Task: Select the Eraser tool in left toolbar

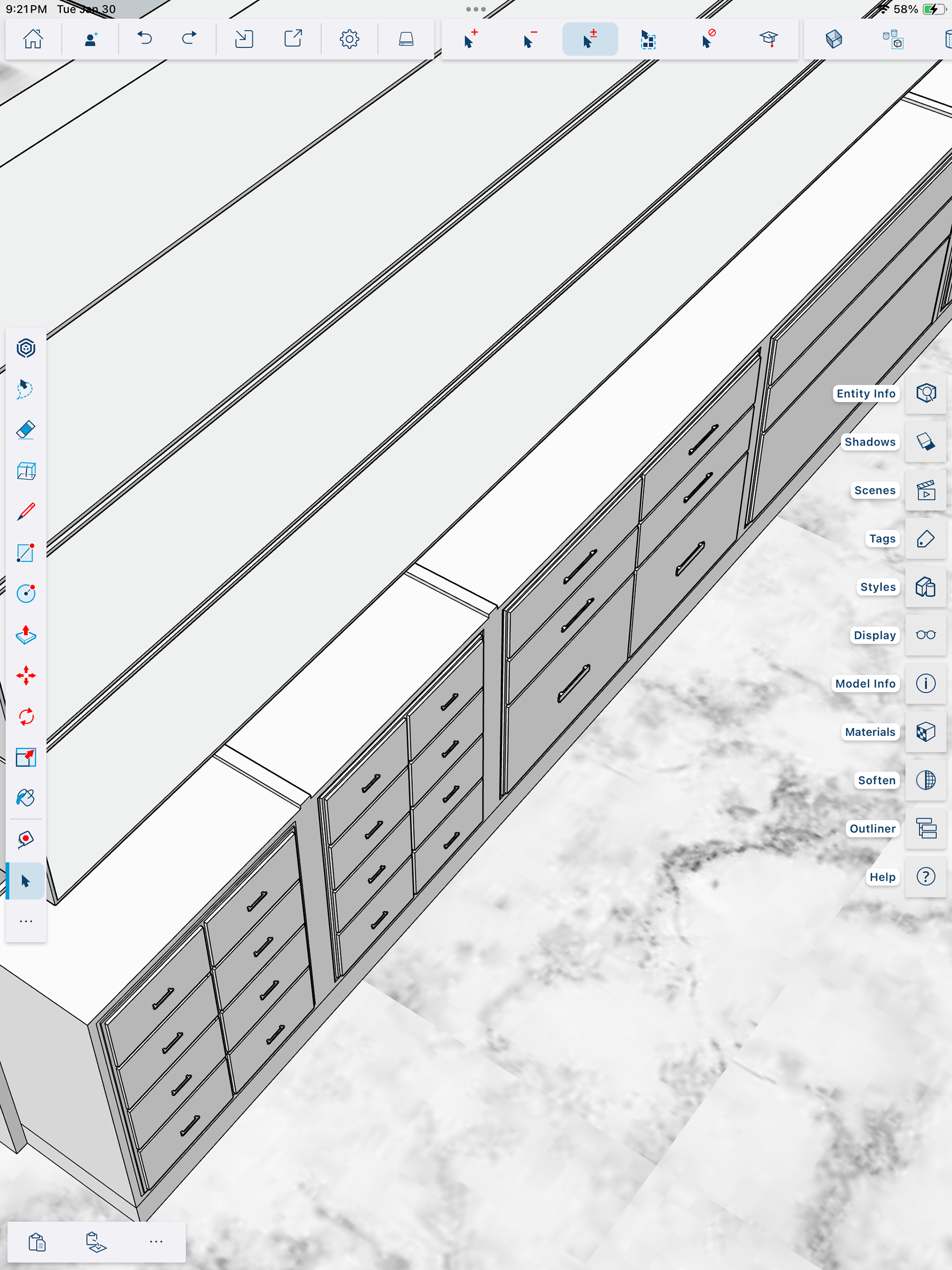Action: point(26,430)
